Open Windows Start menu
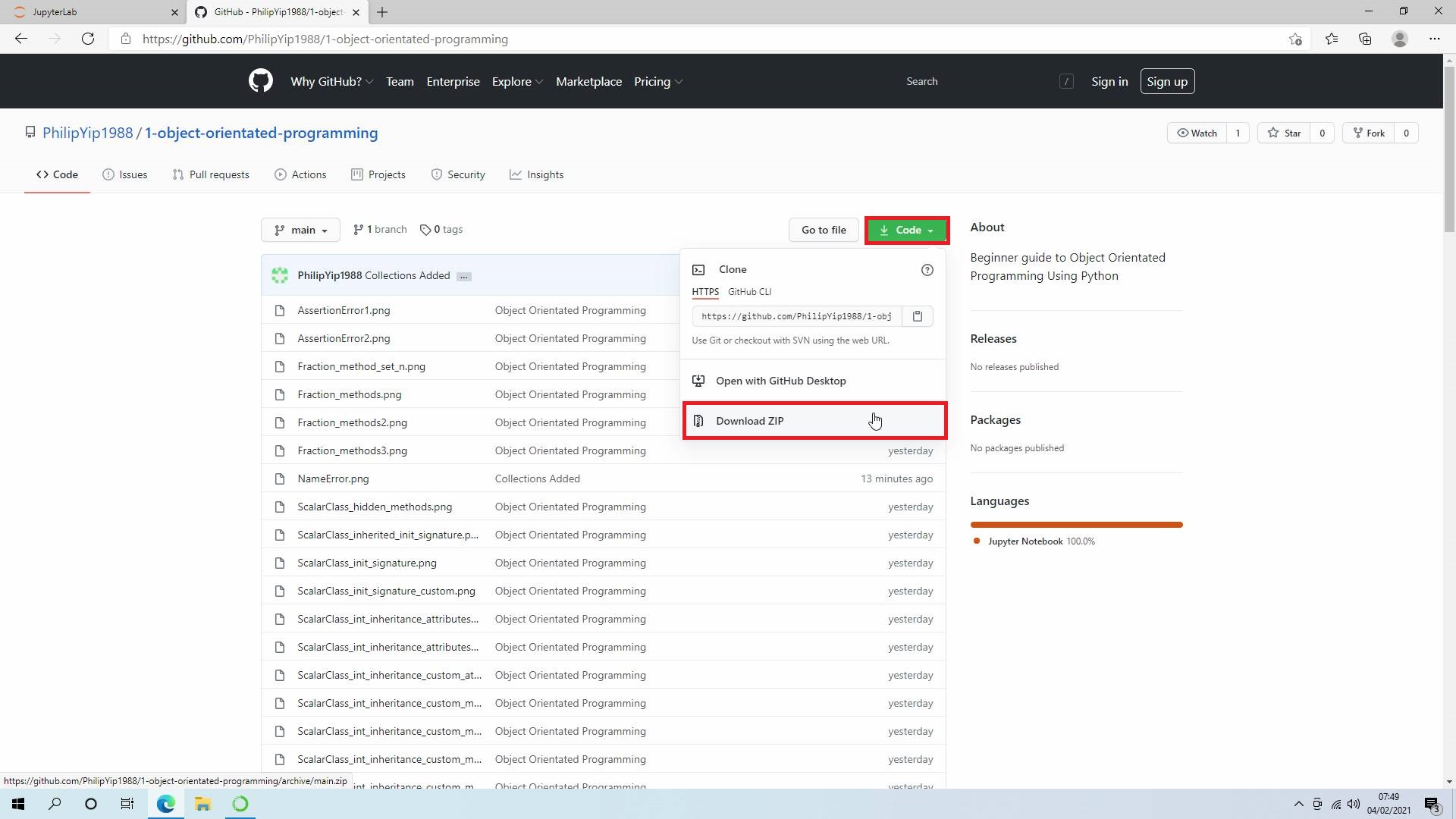Viewport: 1456px width, 819px height. [x=18, y=804]
